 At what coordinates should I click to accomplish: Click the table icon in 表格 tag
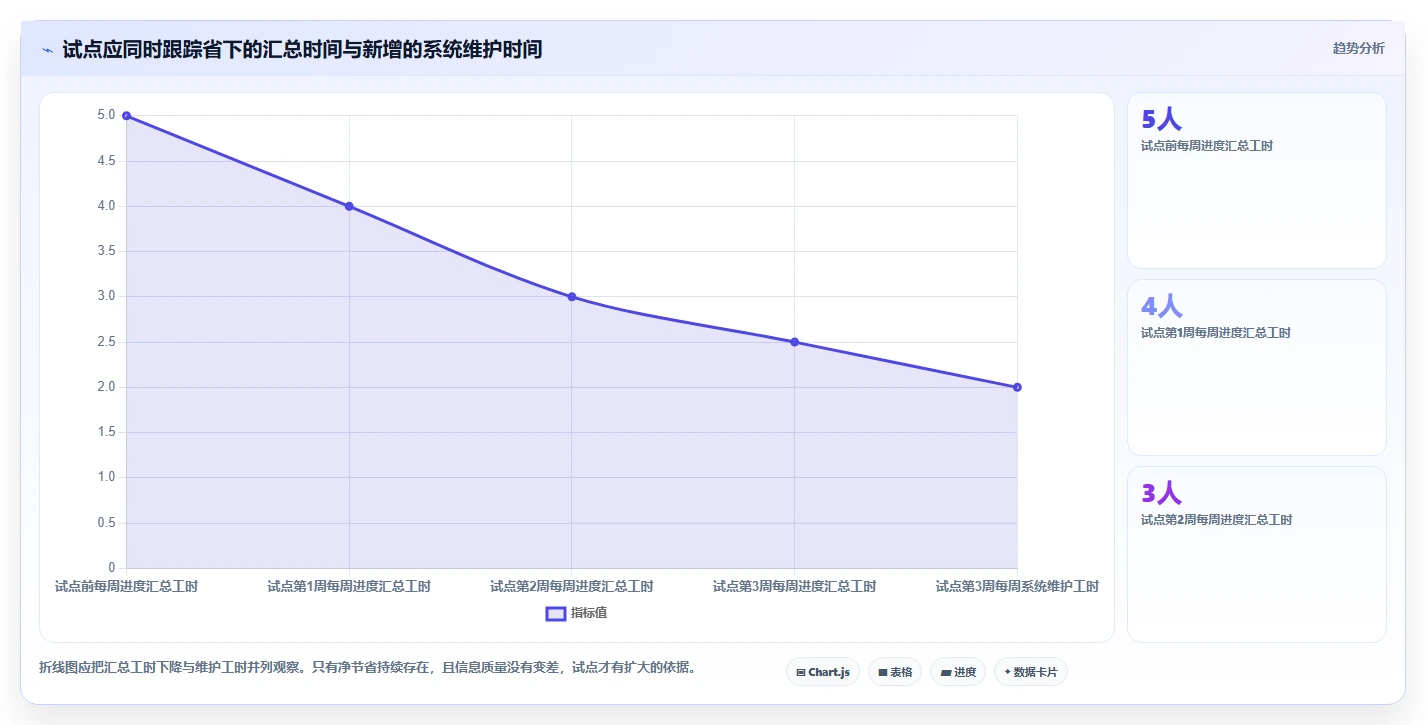[x=883, y=673]
